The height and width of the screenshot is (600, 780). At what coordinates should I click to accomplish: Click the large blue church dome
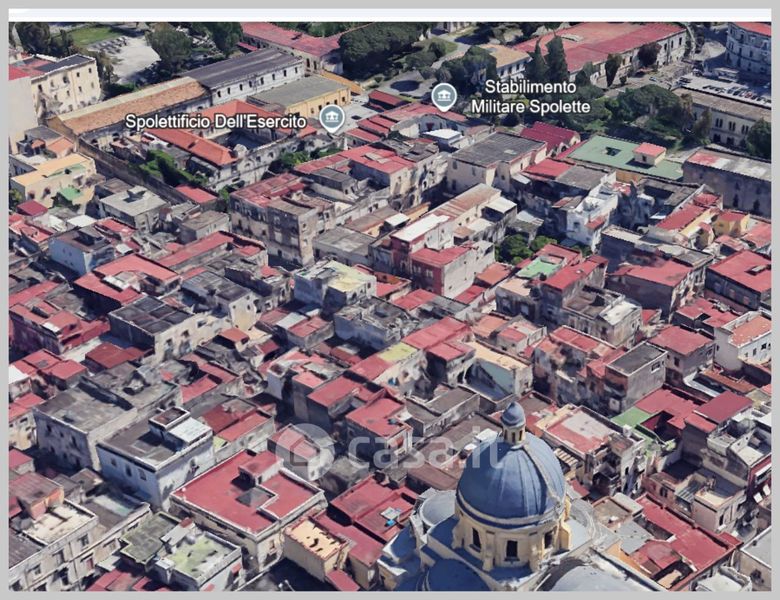511,480
